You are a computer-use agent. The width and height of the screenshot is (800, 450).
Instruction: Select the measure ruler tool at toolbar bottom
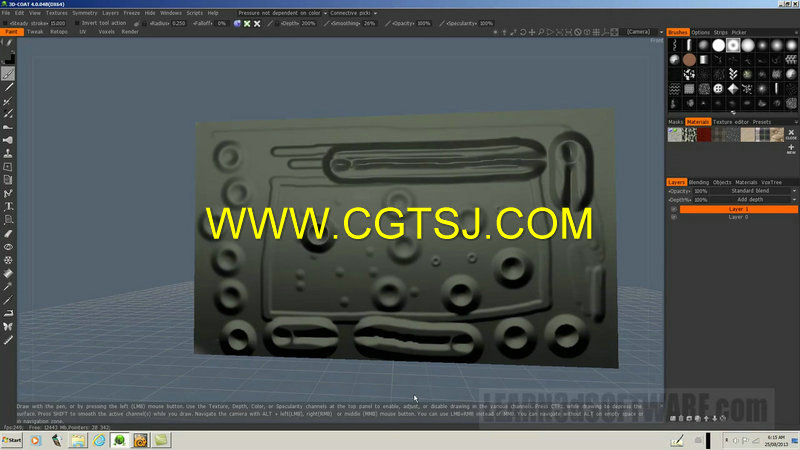8,340
